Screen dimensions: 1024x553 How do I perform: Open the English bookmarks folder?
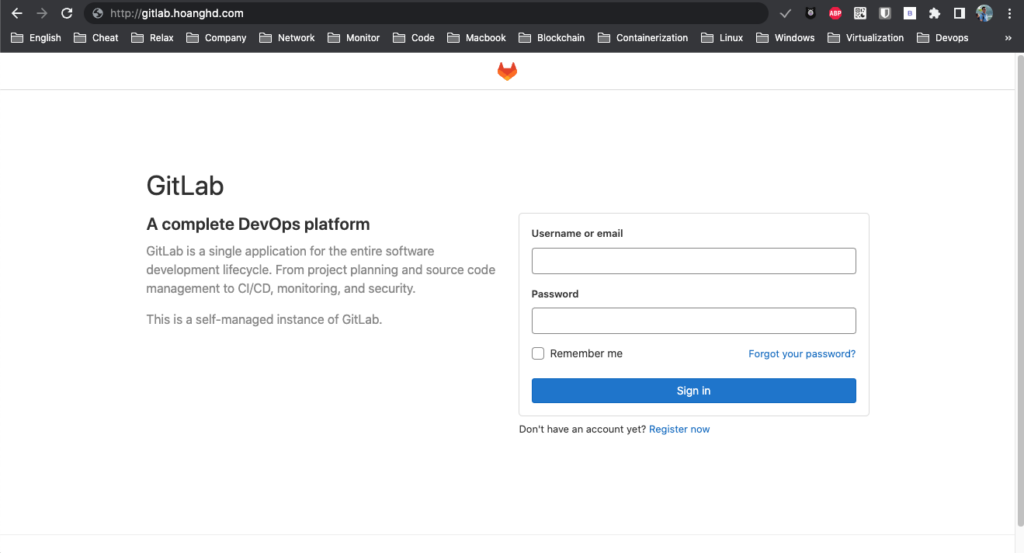point(36,38)
